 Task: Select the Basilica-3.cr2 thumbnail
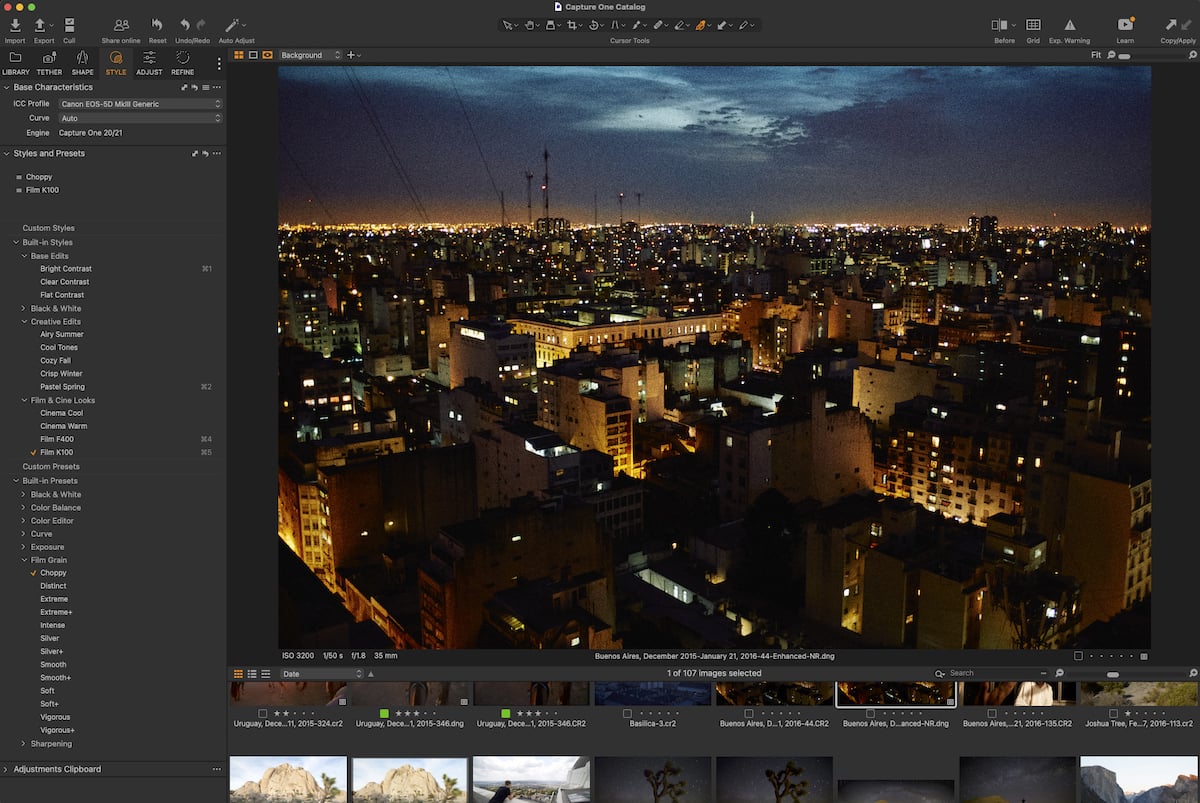[x=652, y=692]
